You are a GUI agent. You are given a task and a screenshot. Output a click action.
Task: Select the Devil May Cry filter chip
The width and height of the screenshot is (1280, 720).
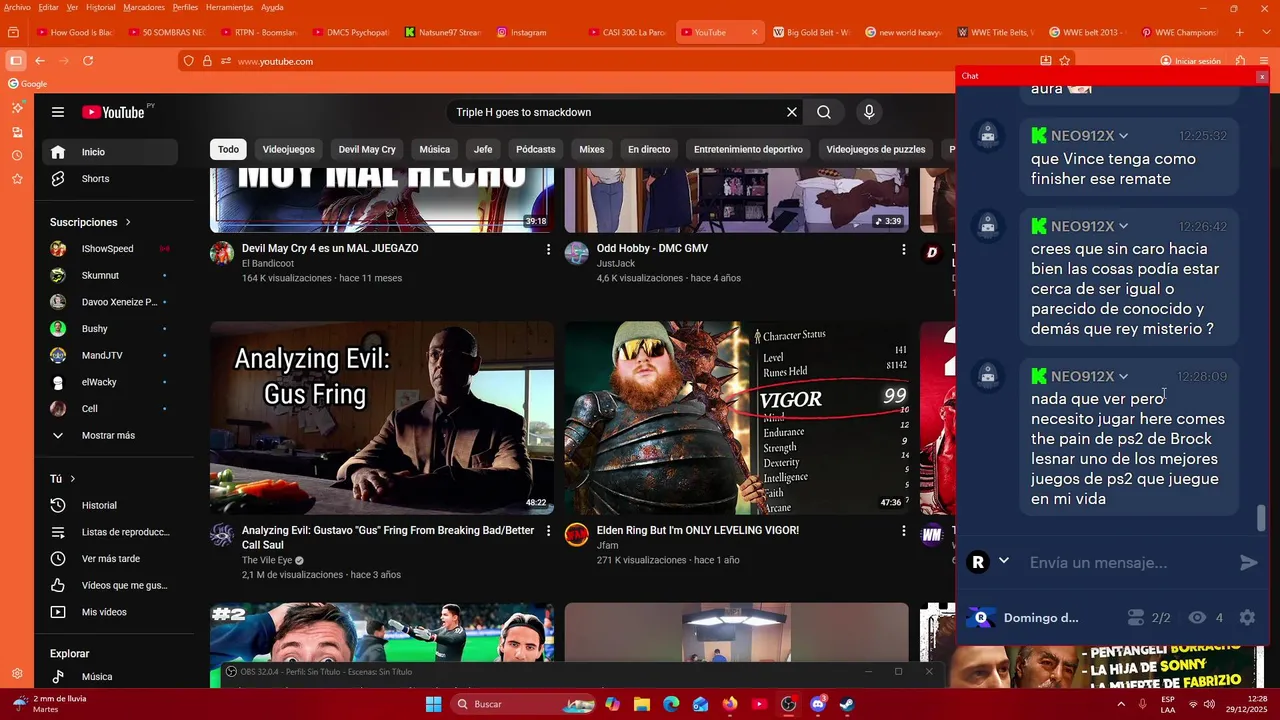367,149
